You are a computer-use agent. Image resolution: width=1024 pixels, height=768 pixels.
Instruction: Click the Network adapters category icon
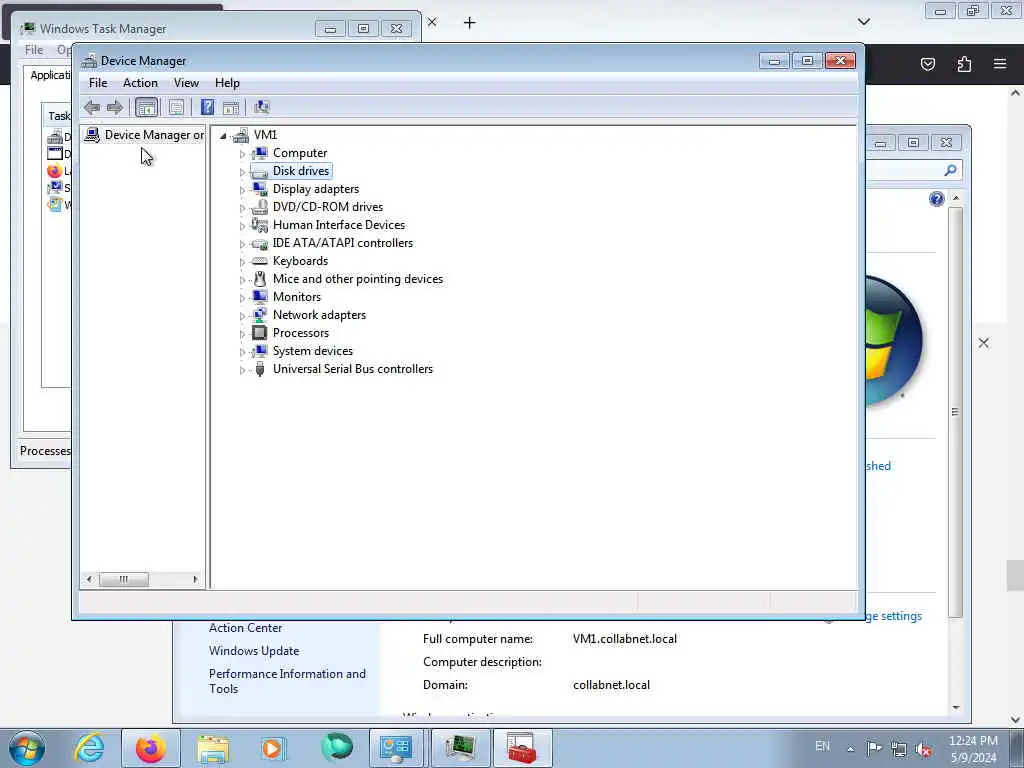(260, 315)
